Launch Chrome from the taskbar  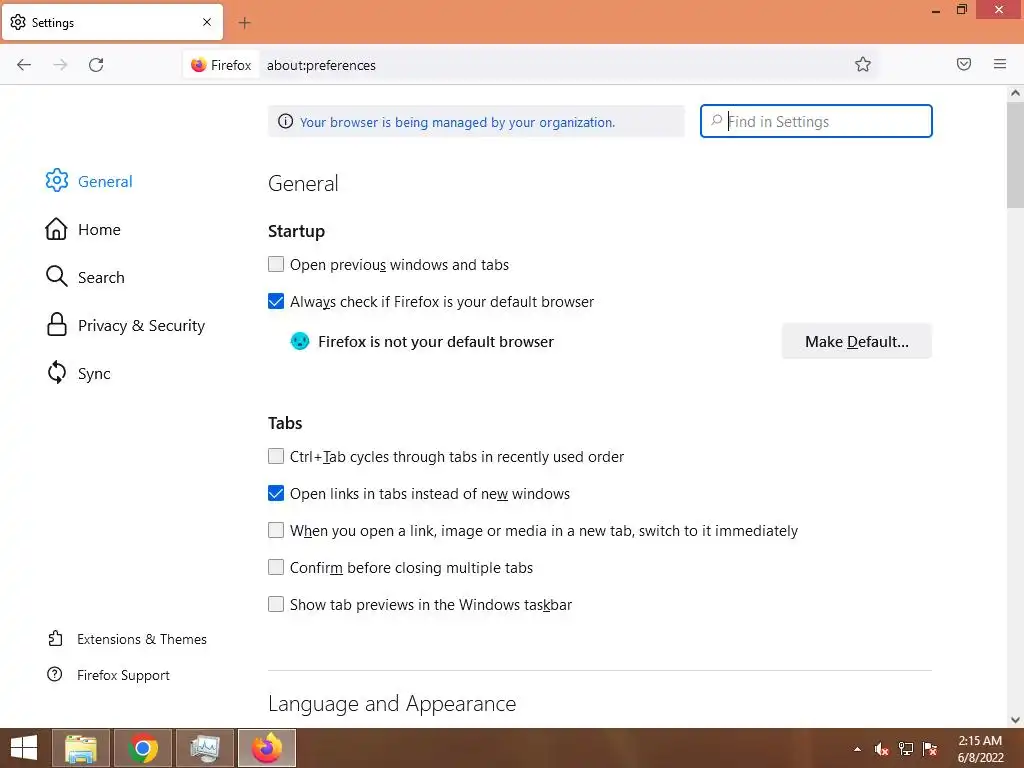pos(143,748)
